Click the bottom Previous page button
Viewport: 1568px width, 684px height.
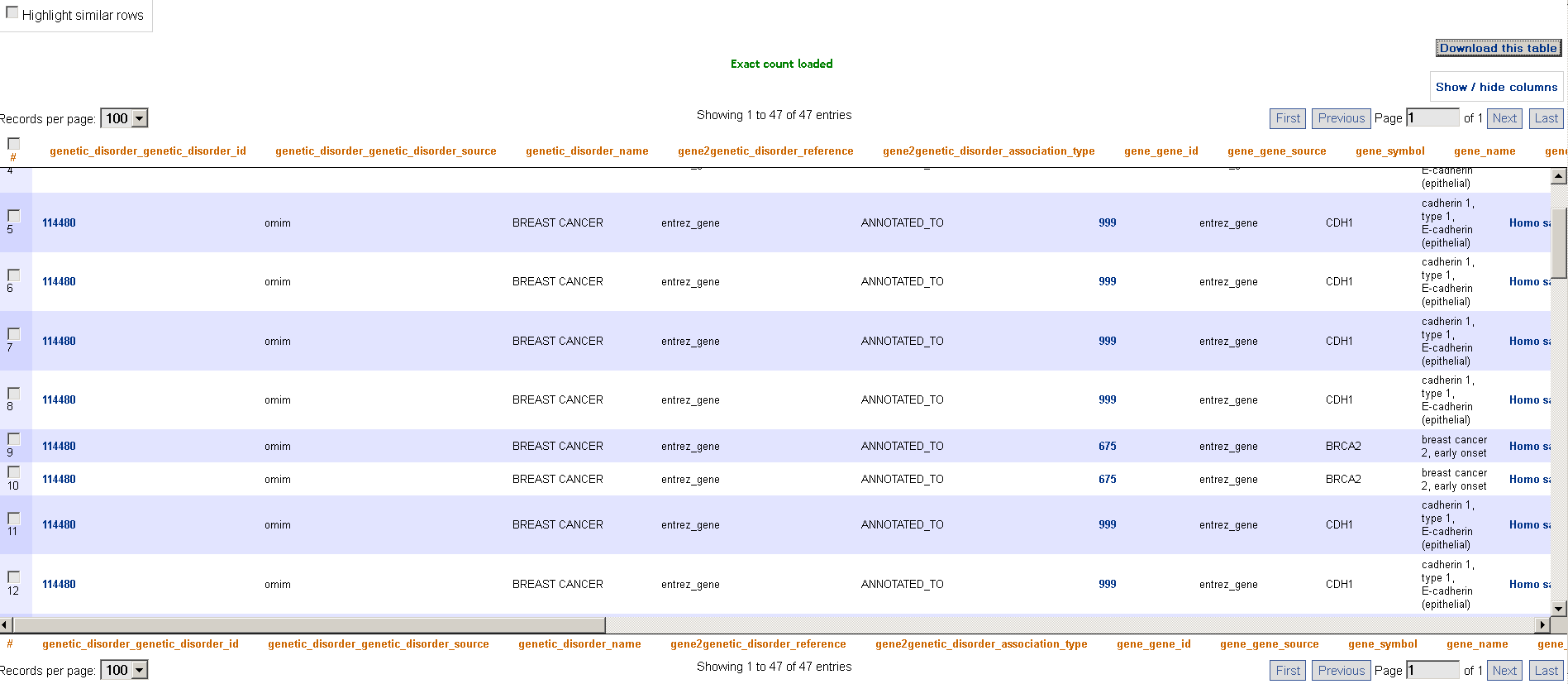(x=1342, y=671)
